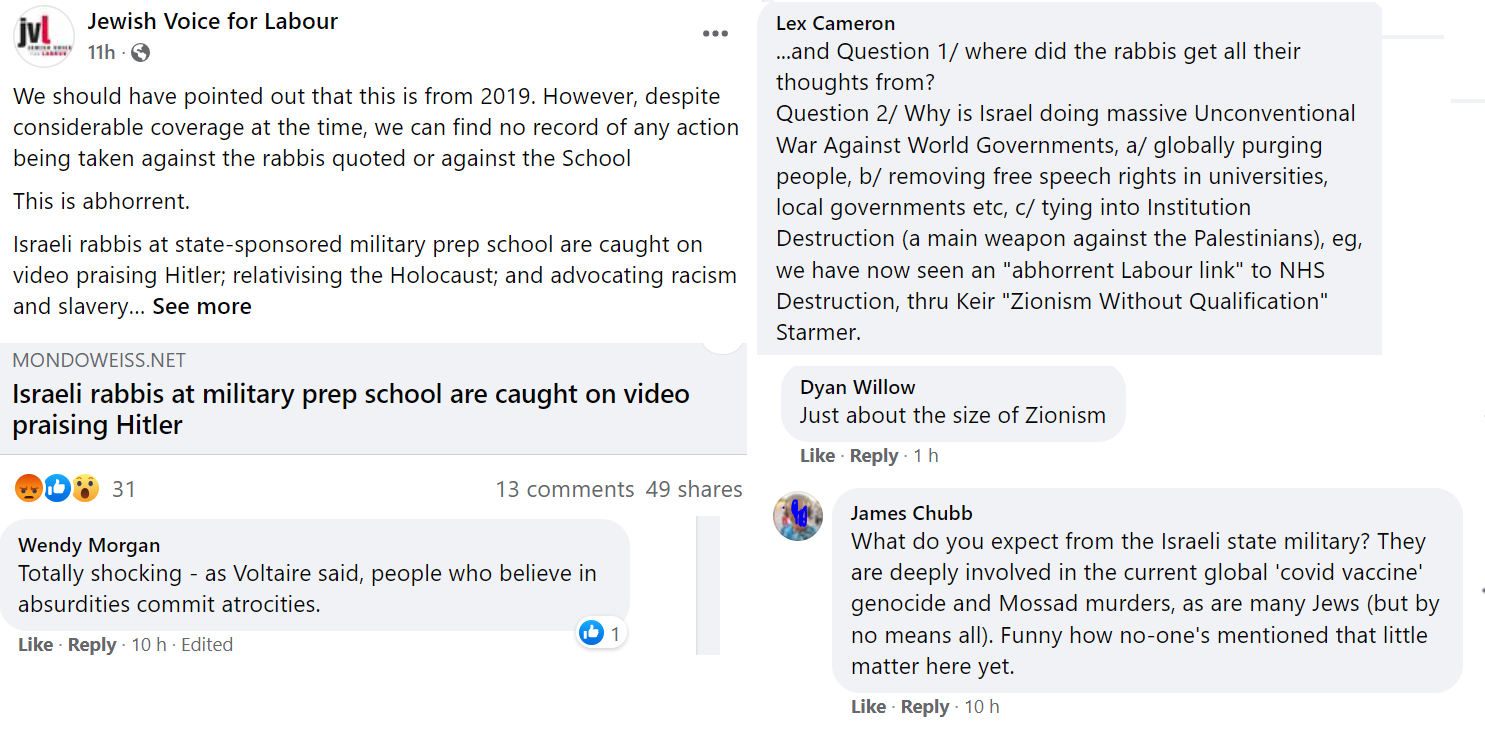Viewport: 1485px width, 733px height.
Task: Click the angry reaction emoji icon
Action: point(29,489)
